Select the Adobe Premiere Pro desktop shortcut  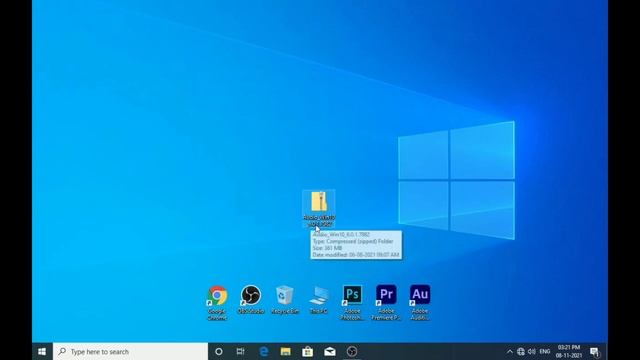[x=386, y=302]
